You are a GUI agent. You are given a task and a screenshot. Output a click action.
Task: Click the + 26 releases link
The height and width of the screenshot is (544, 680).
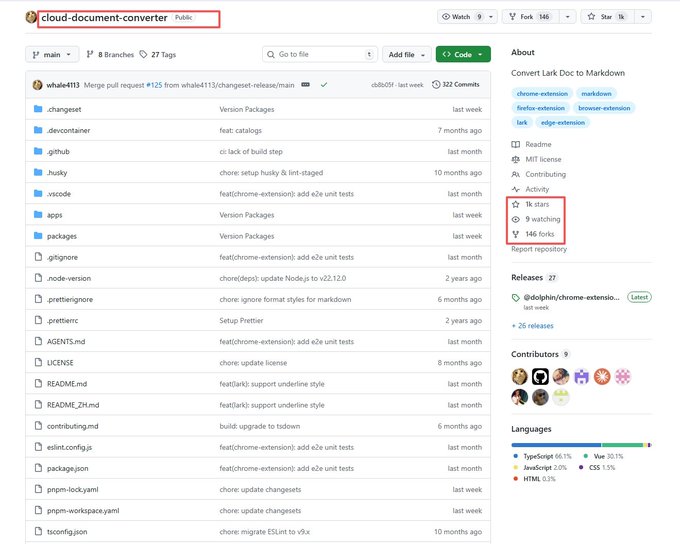click(x=532, y=326)
